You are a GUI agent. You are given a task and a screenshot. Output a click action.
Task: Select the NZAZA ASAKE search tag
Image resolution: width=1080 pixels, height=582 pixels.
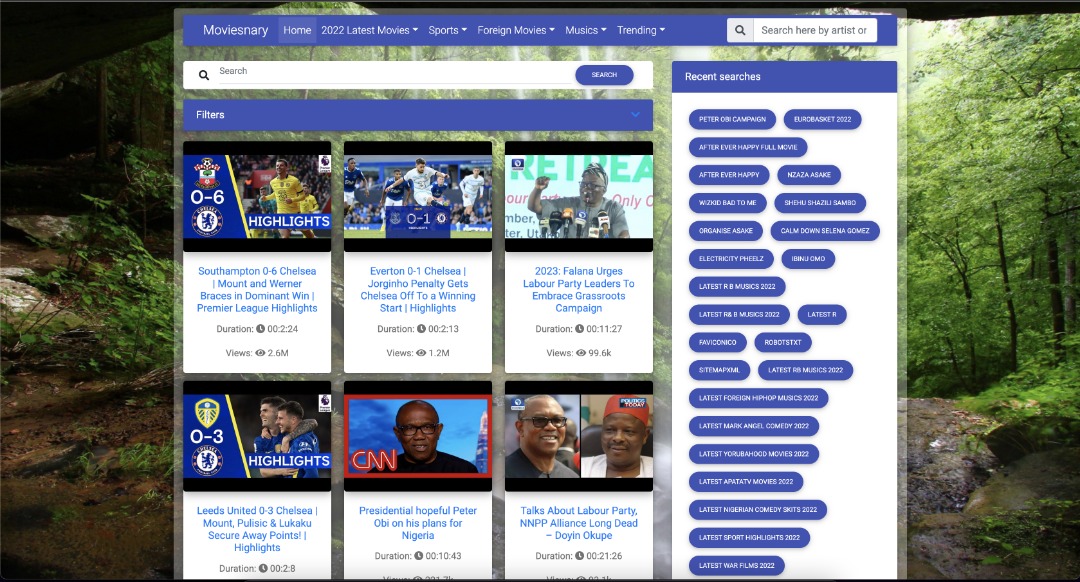[x=809, y=175]
